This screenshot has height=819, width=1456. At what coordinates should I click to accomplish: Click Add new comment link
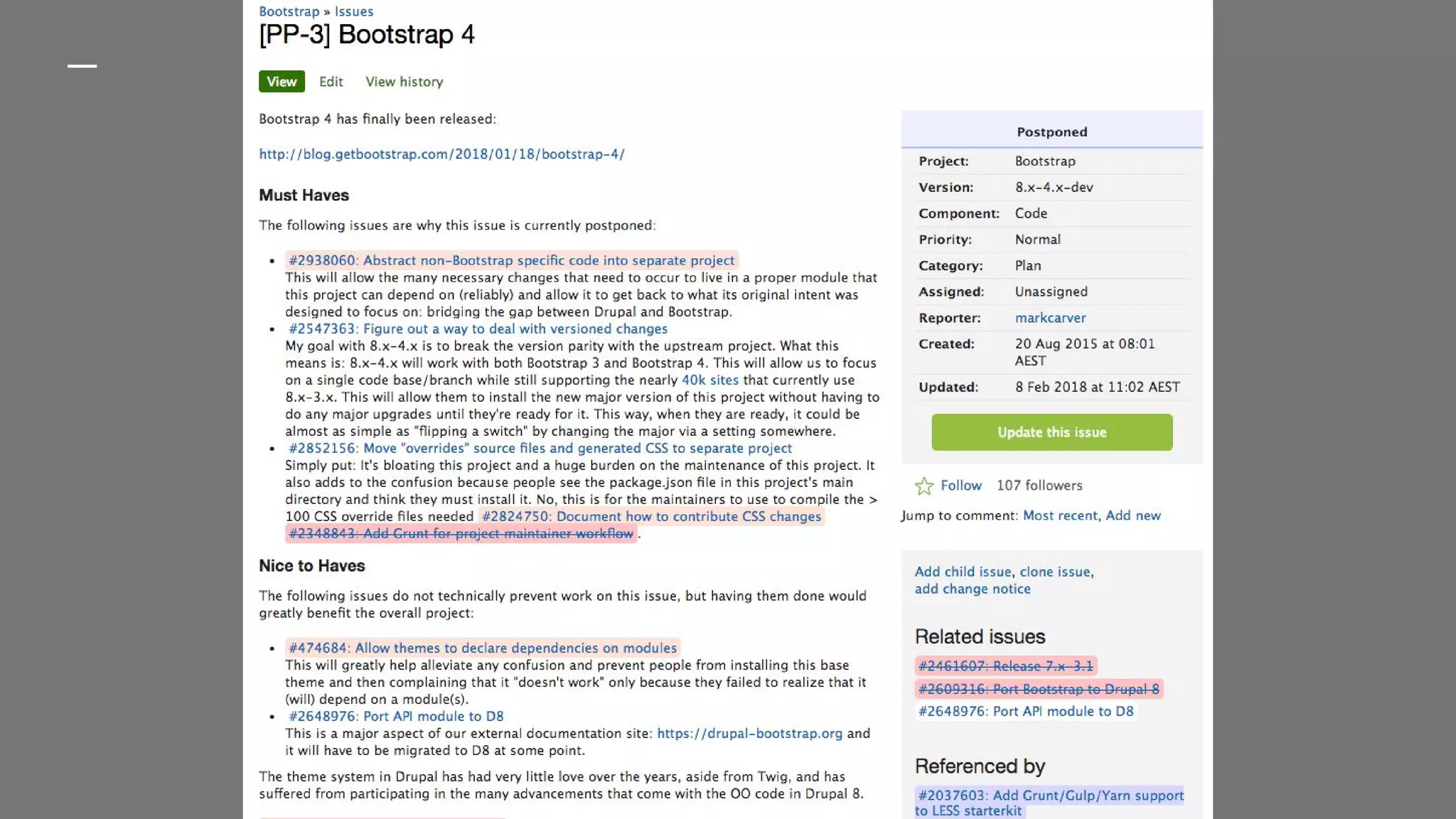point(1133,515)
